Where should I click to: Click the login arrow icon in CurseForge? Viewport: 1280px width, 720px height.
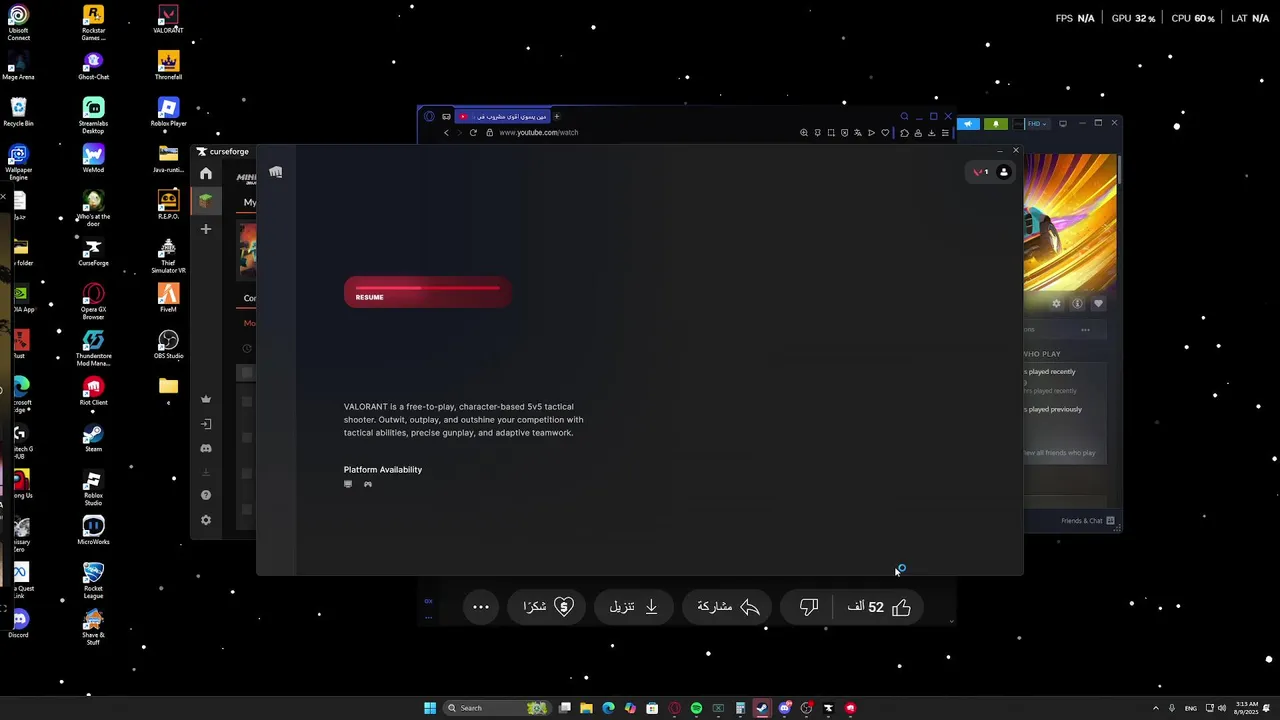click(206, 424)
